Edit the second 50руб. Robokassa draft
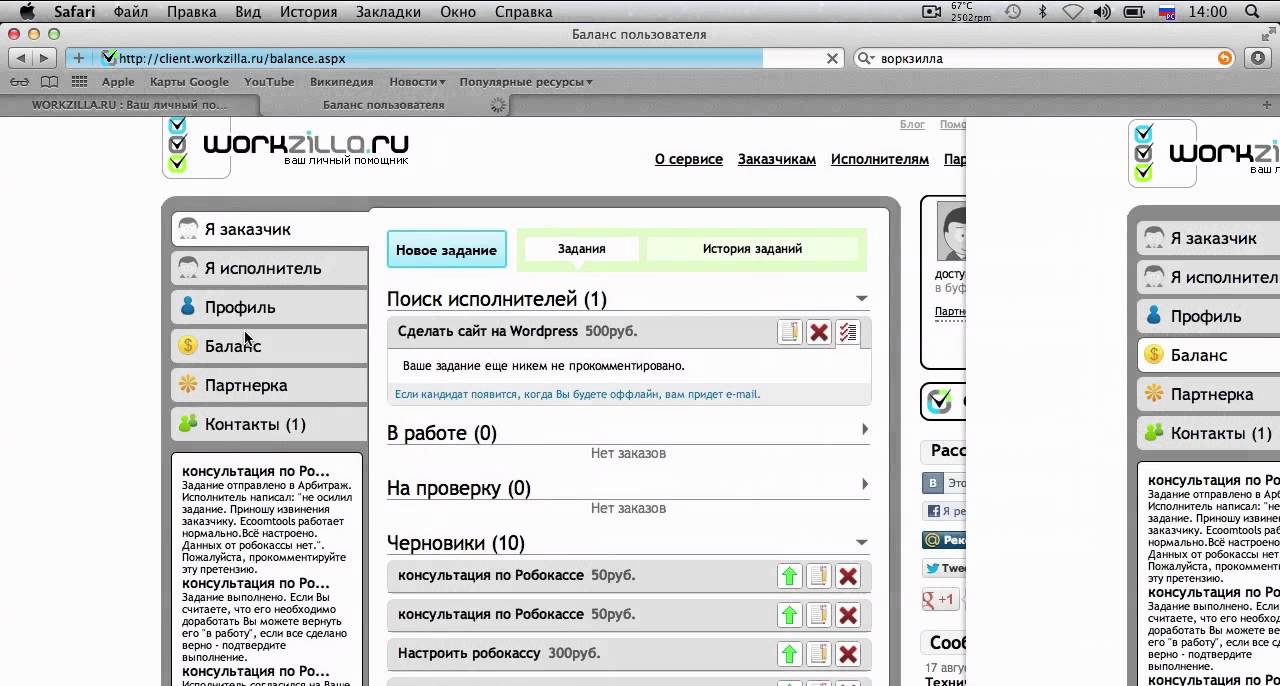The height and width of the screenshot is (686, 1280). coord(819,615)
